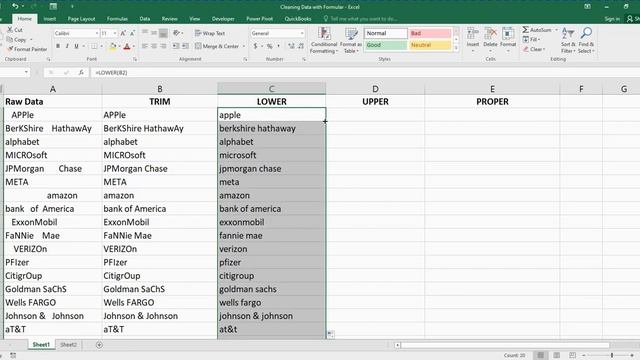Open the General number format dropdown

(x=302, y=33)
